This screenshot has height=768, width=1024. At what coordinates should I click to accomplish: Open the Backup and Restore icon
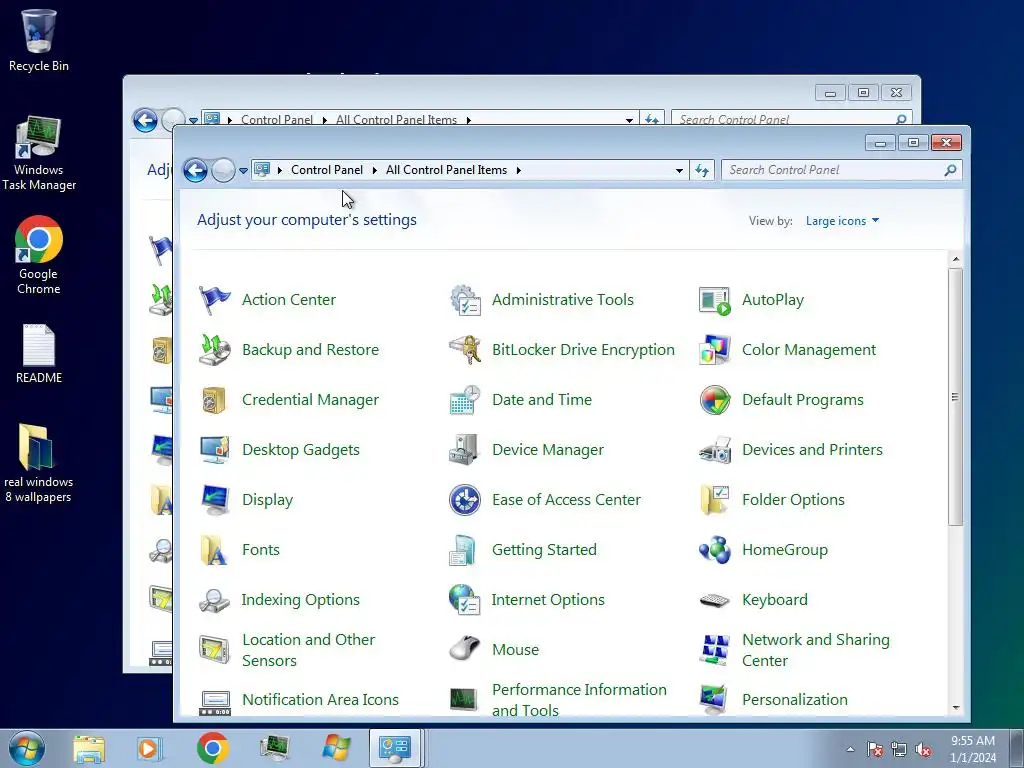214,350
